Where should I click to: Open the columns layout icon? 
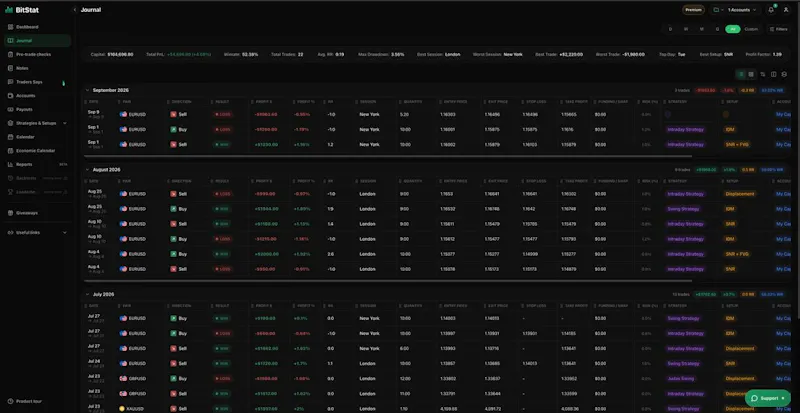(x=773, y=75)
